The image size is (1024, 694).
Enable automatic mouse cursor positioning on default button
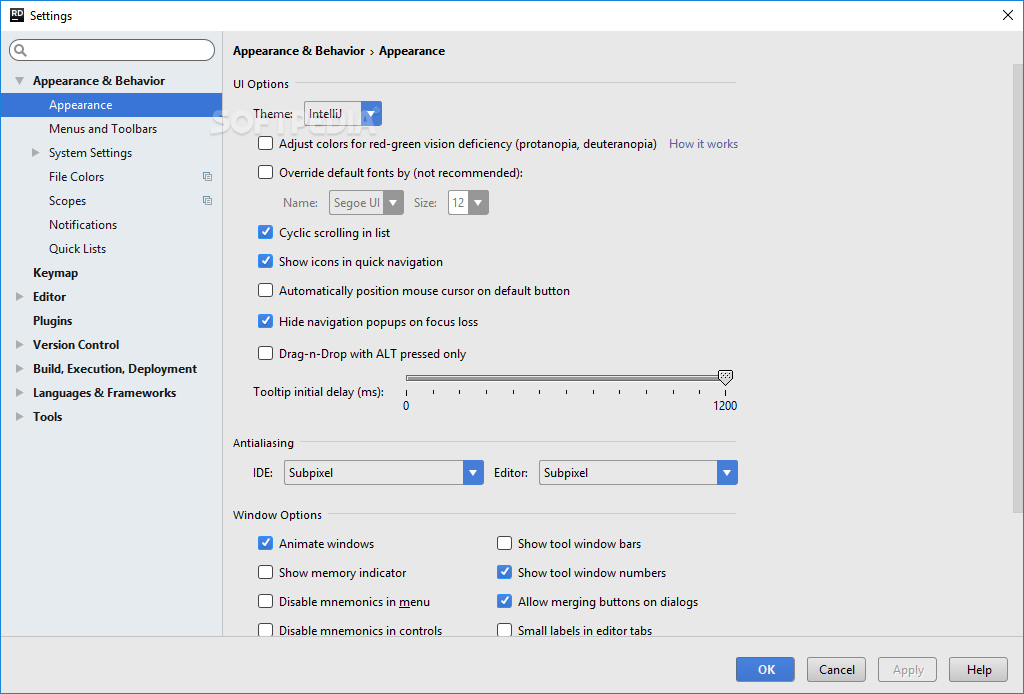(265, 290)
